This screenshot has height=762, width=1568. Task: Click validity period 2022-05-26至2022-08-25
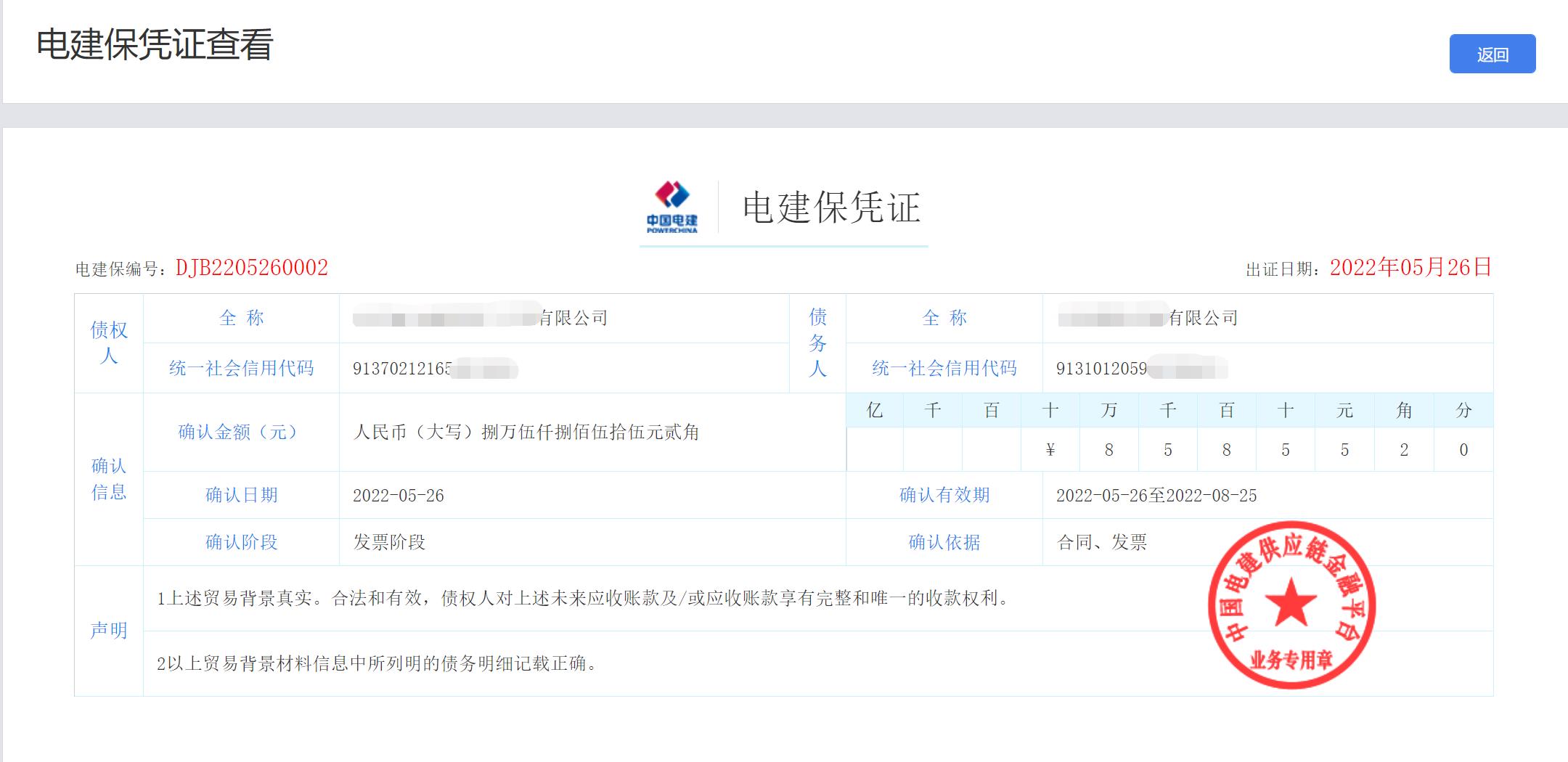pos(1156,496)
